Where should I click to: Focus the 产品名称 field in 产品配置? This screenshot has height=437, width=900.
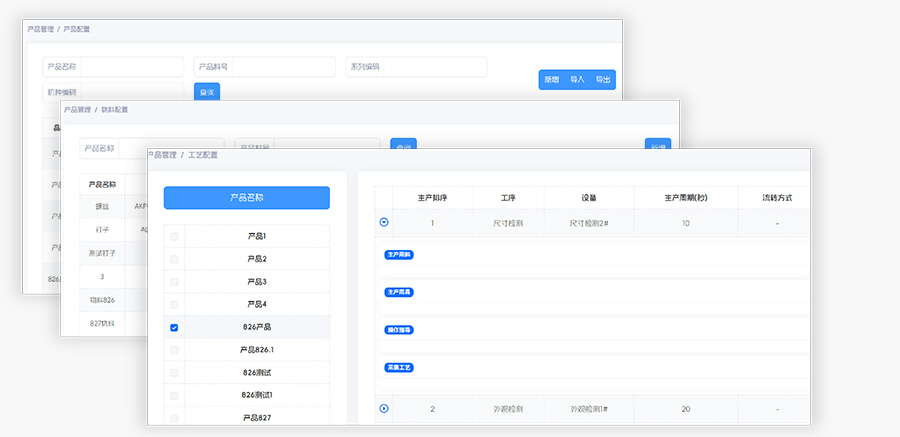(130, 67)
